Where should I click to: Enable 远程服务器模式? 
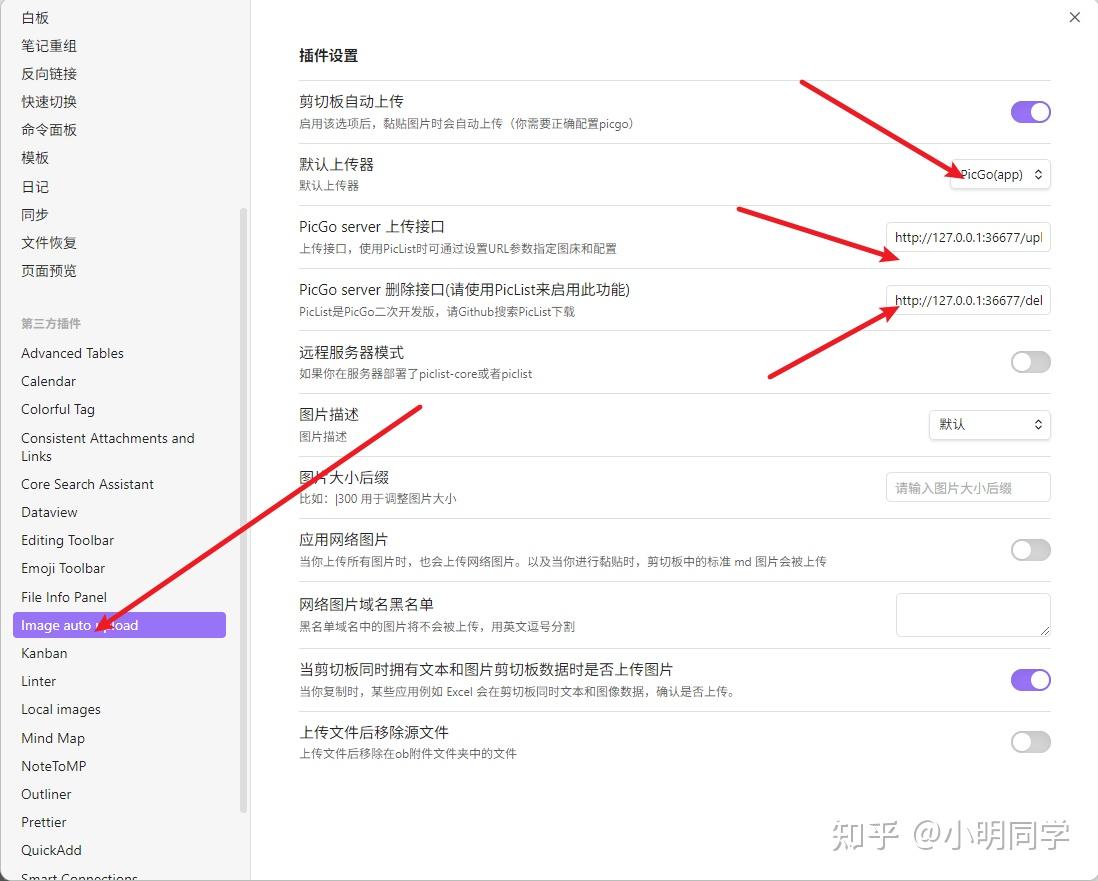(1030, 362)
